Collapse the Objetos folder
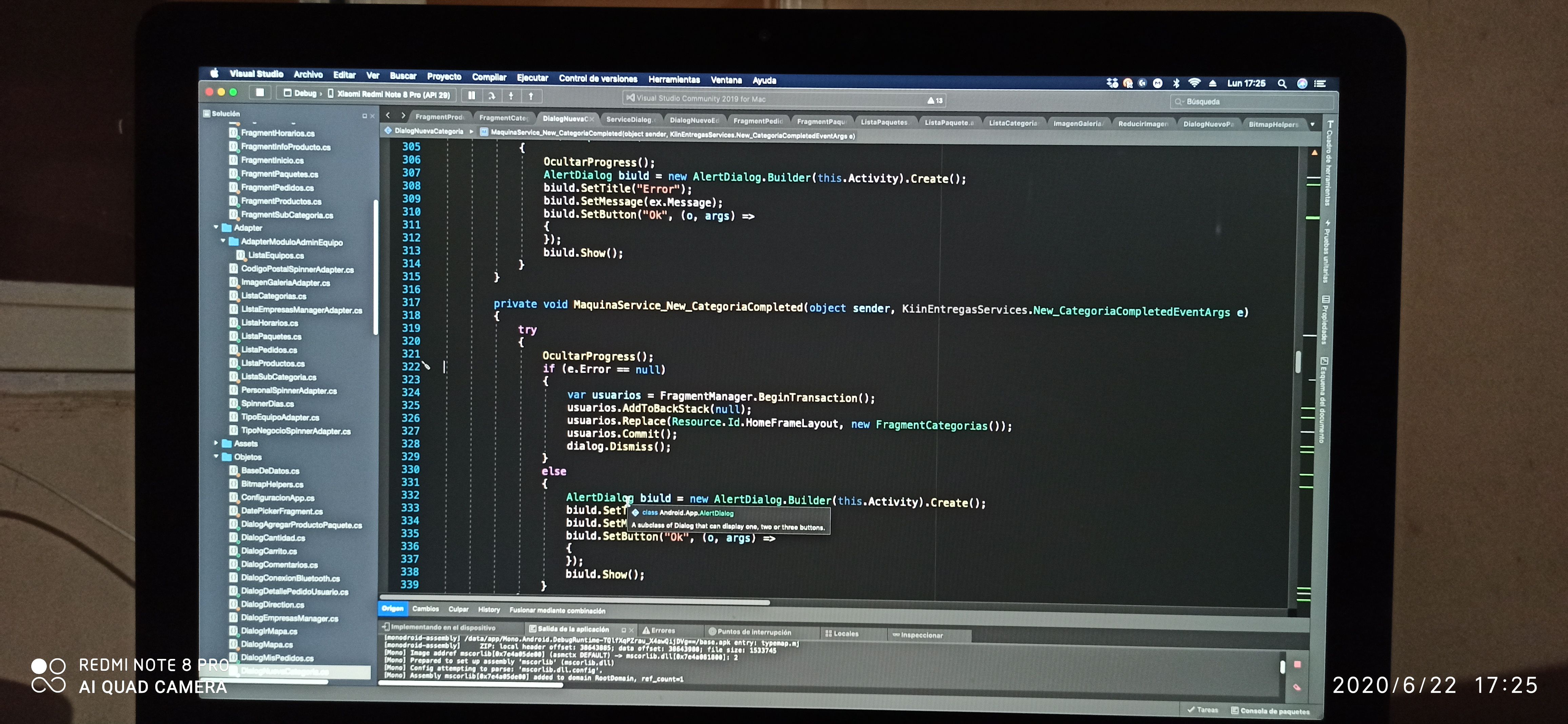 pos(216,456)
